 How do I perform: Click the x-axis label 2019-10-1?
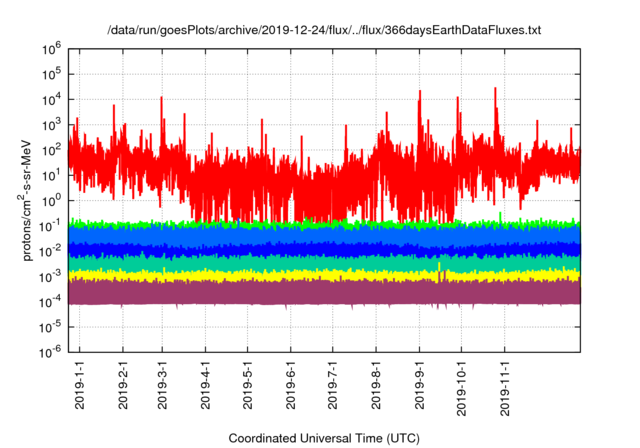coord(461,388)
